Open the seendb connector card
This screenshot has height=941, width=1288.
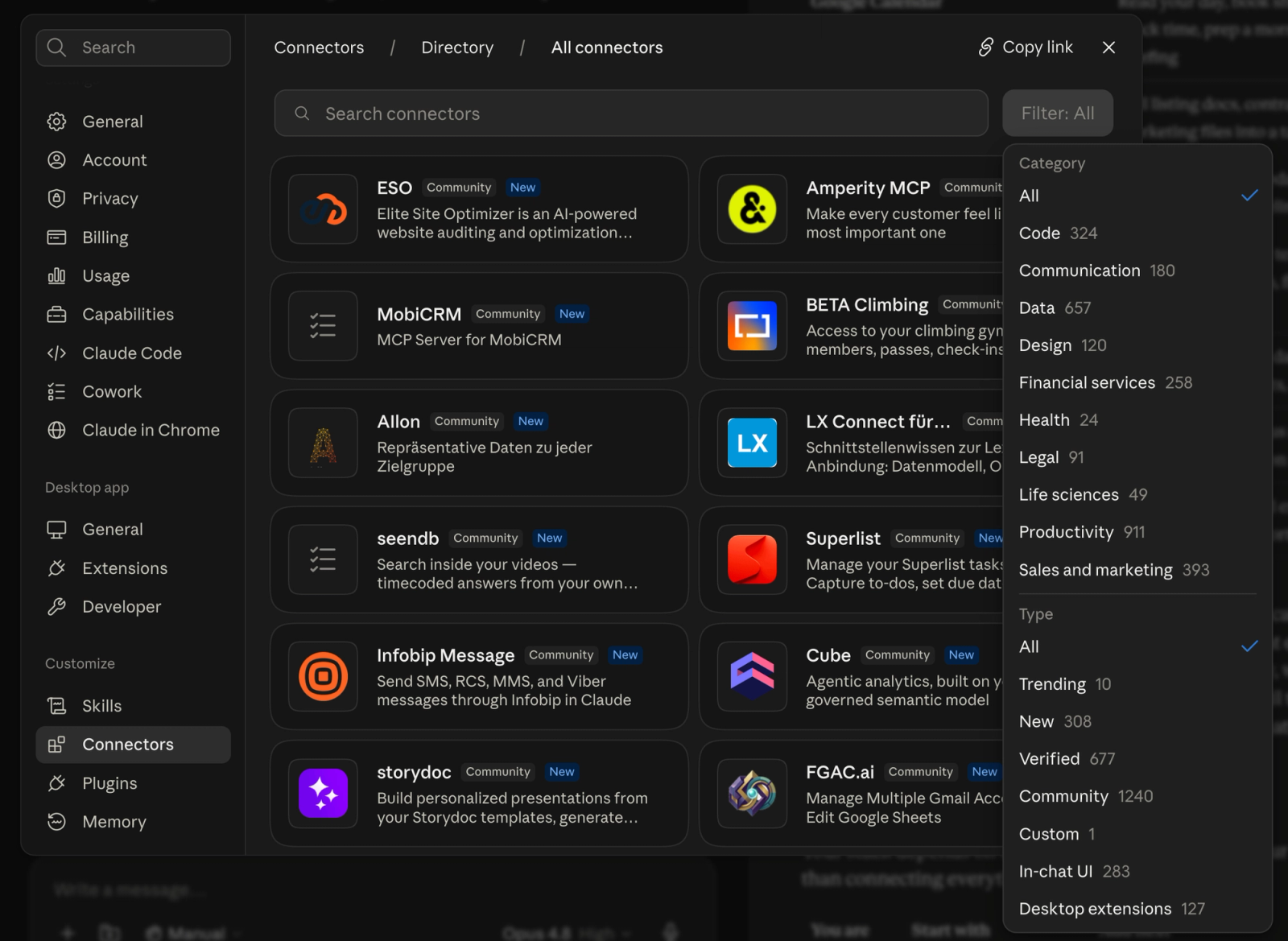(x=479, y=559)
